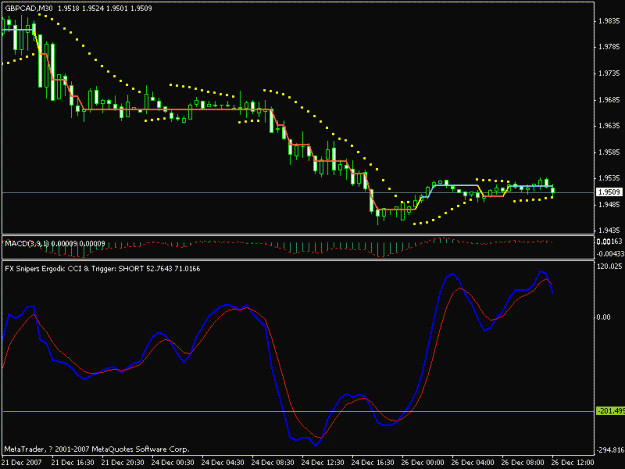The image size is (625, 469).
Task: Click the current price tag 1.9509
Action: coord(609,192)
